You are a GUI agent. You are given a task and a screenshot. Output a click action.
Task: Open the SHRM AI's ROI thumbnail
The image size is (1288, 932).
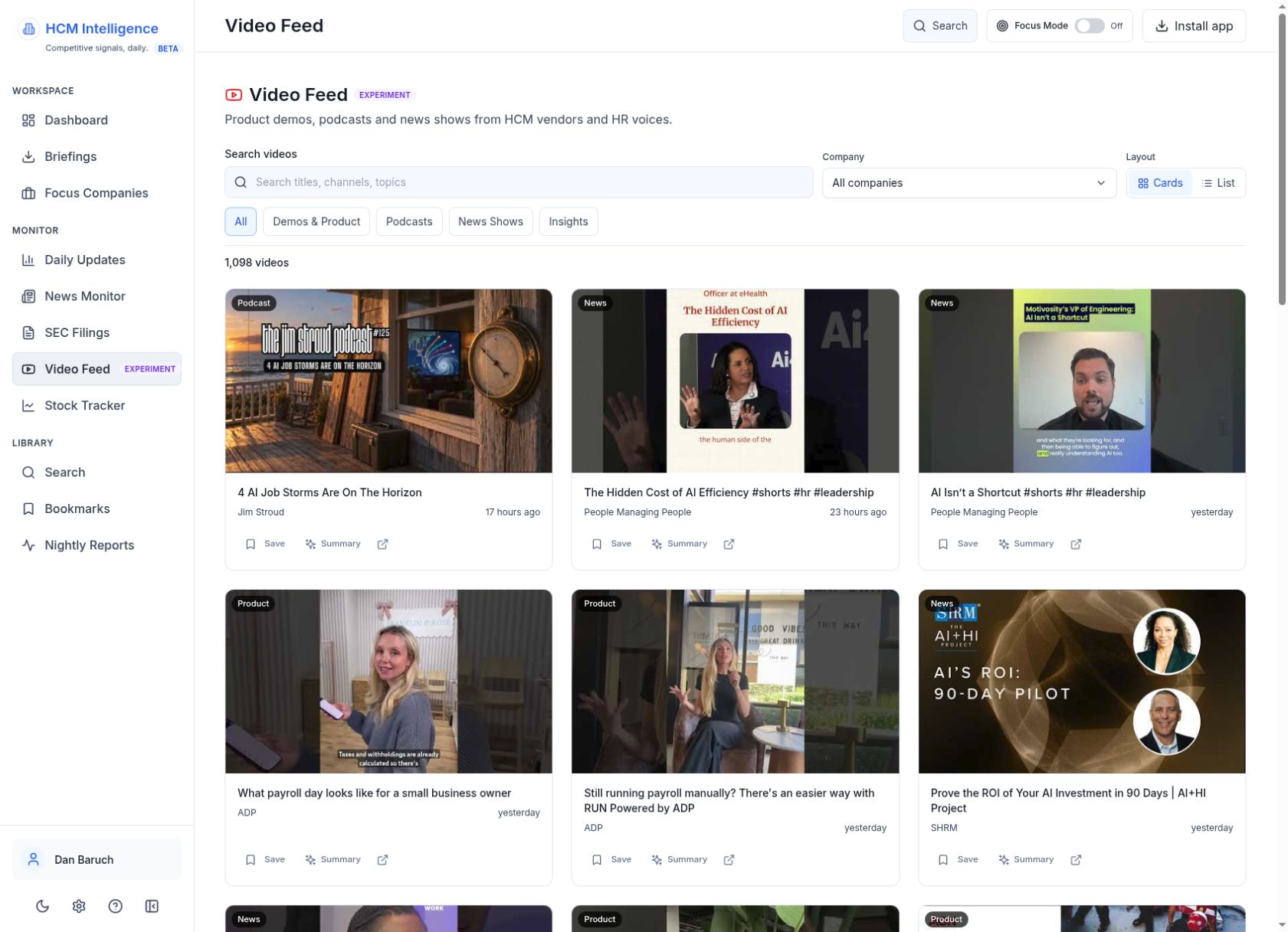click(1081, 681)
